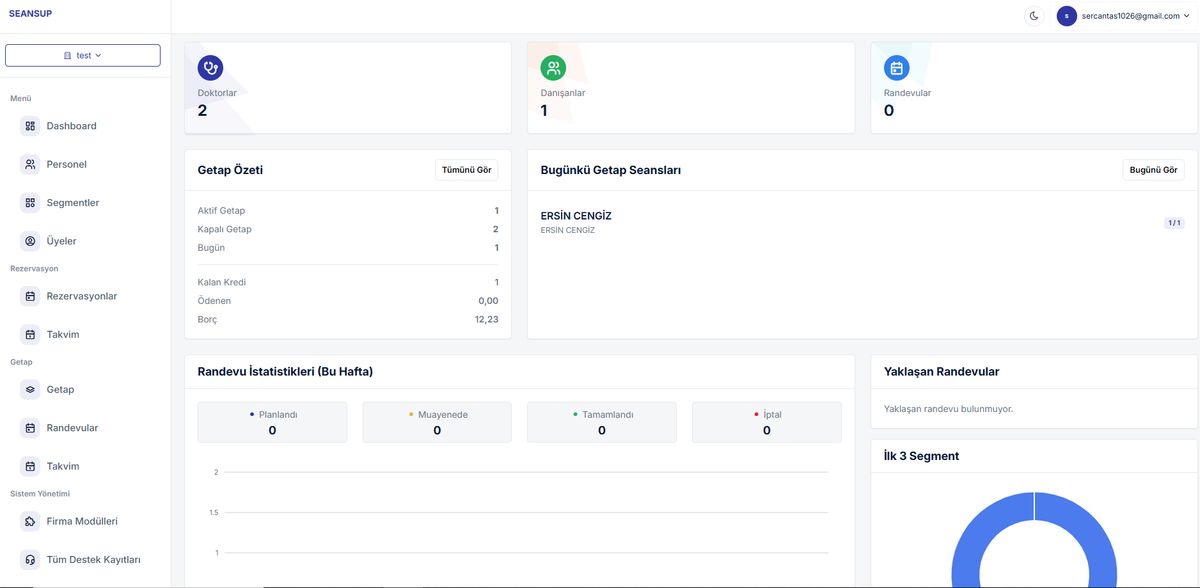Viewport: 1200px width, 588px height.
Task: Click the Üyeler profile icon
Action: point(30,241)
